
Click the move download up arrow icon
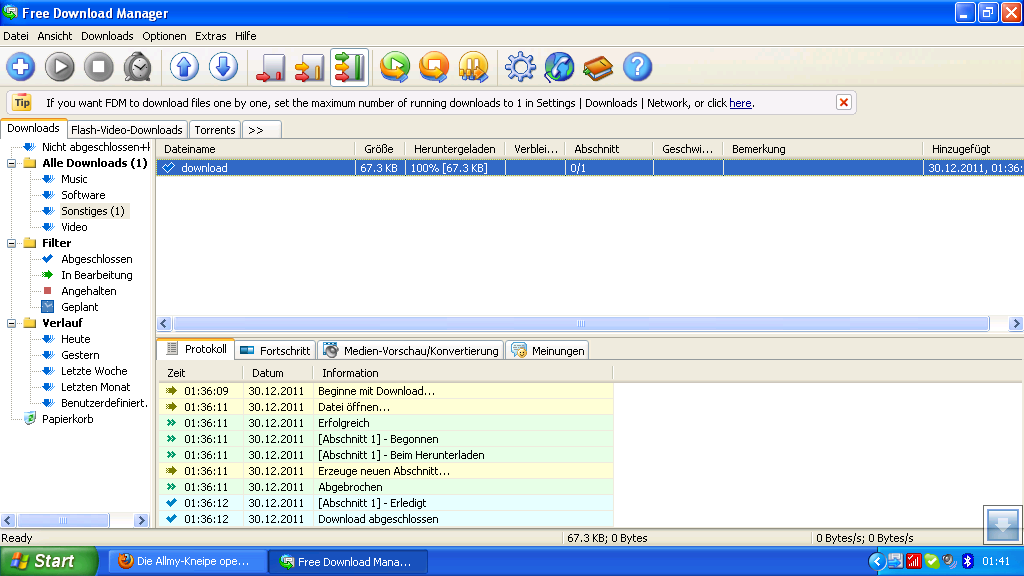184,67
